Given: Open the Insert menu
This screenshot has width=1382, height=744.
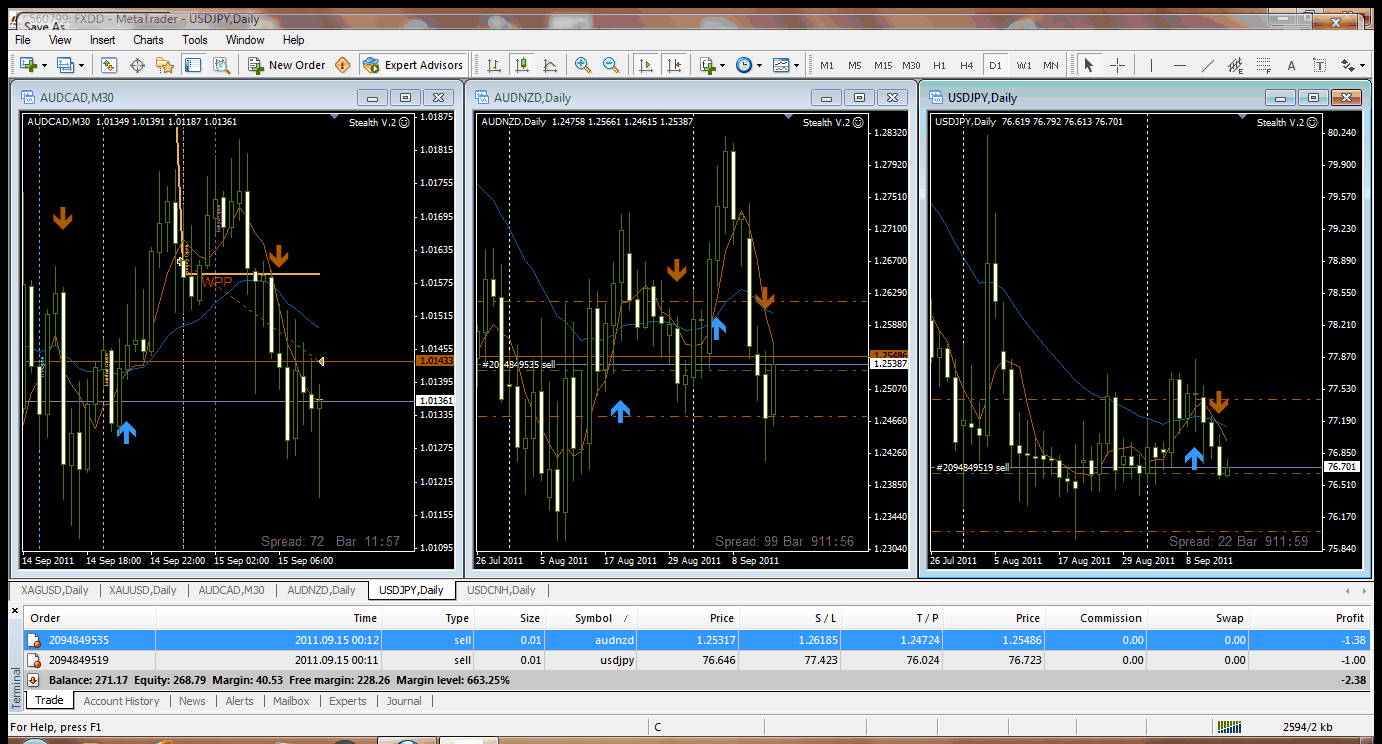Looking at the screenshot, I should tap(102, 40).
